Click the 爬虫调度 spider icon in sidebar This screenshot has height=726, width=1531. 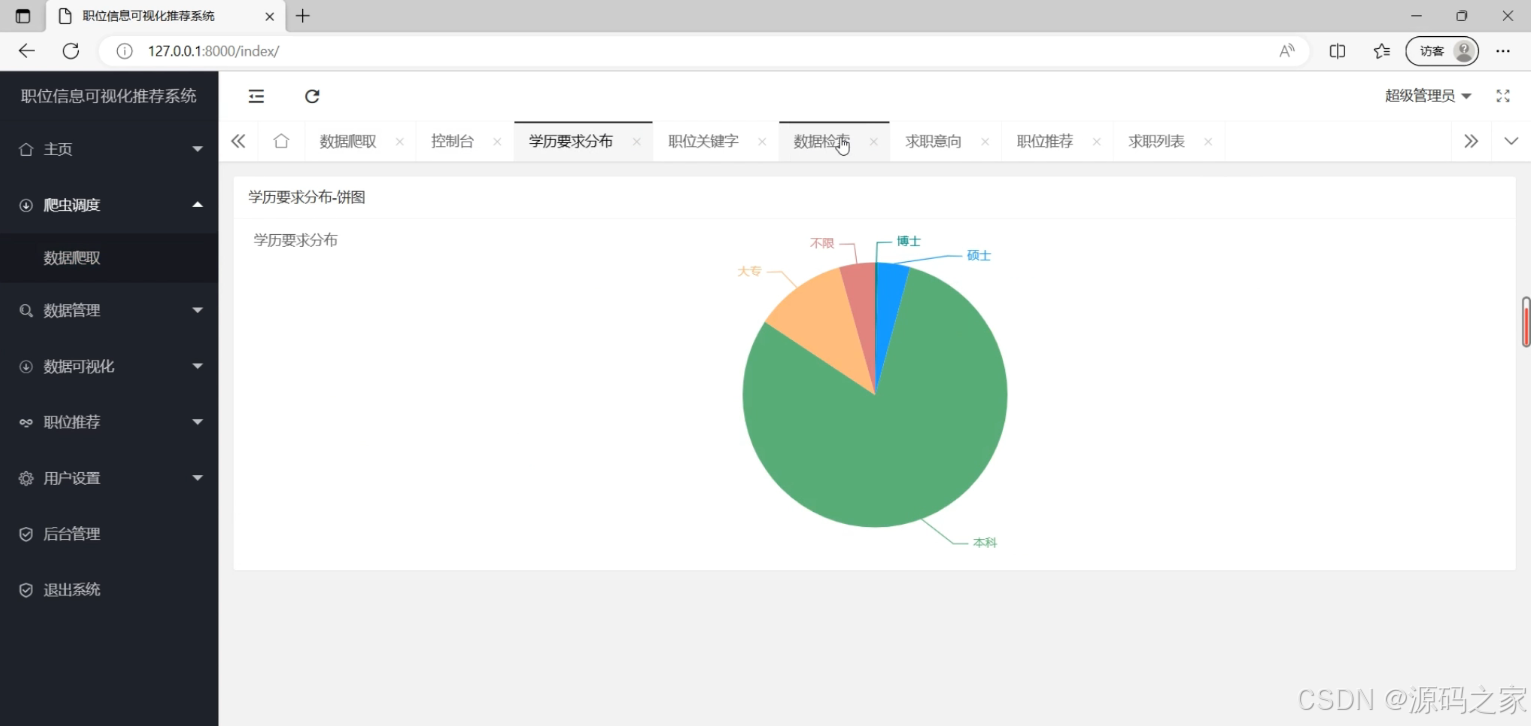click(x=25, y=205)
